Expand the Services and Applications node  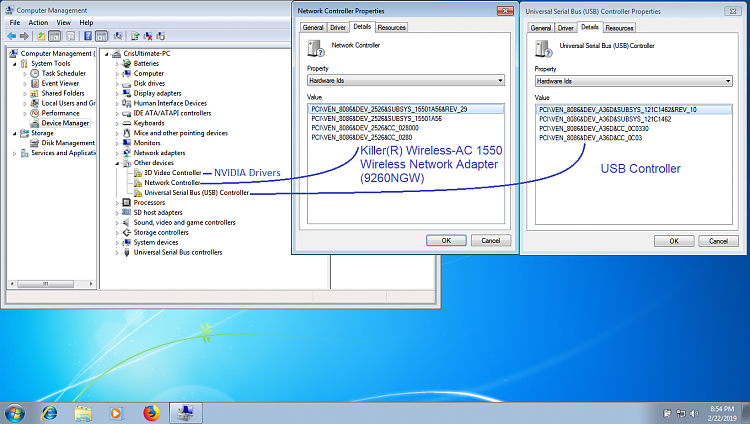[14, 153]
